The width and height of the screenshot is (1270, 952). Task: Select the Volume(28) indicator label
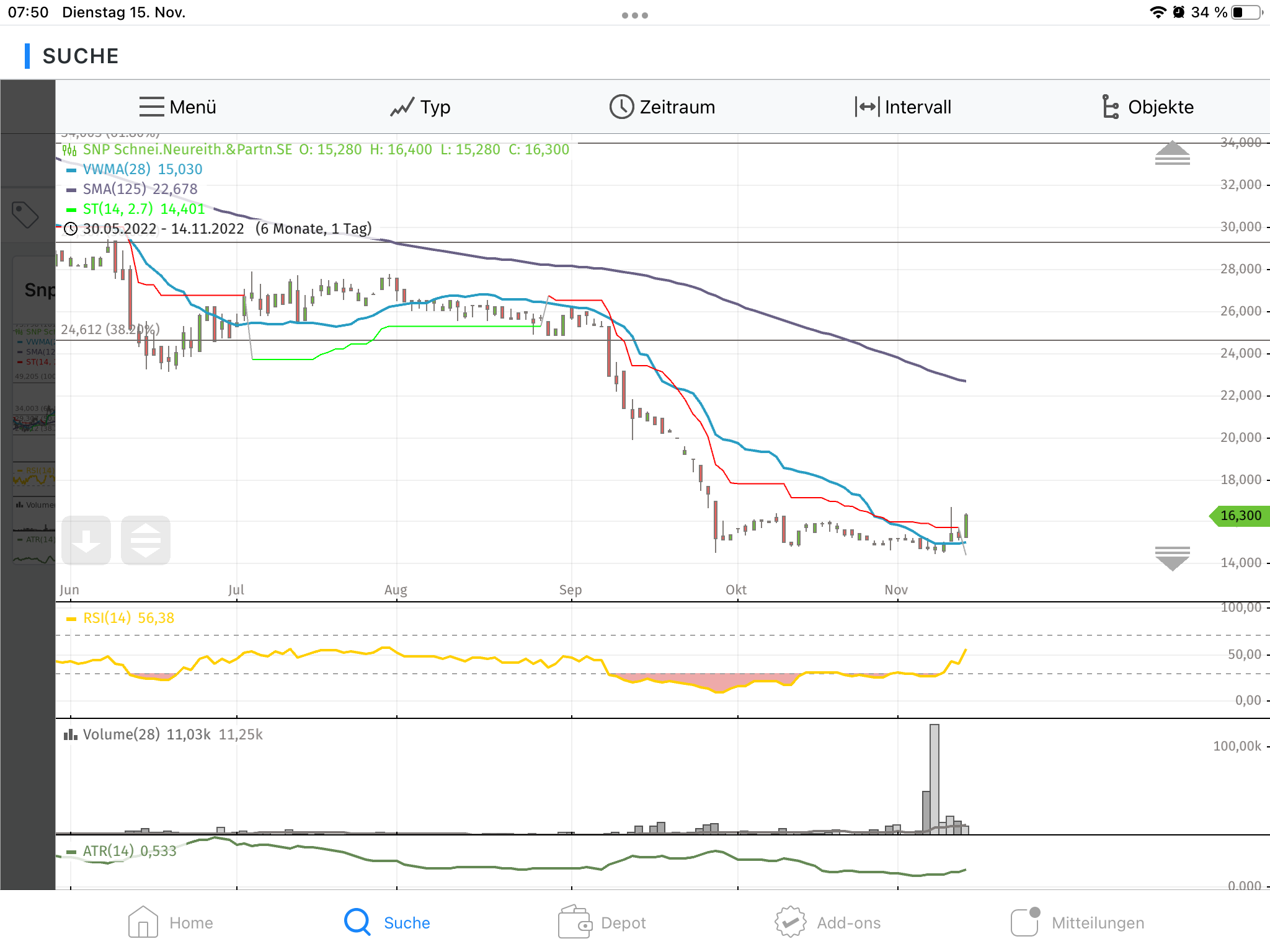121,734
